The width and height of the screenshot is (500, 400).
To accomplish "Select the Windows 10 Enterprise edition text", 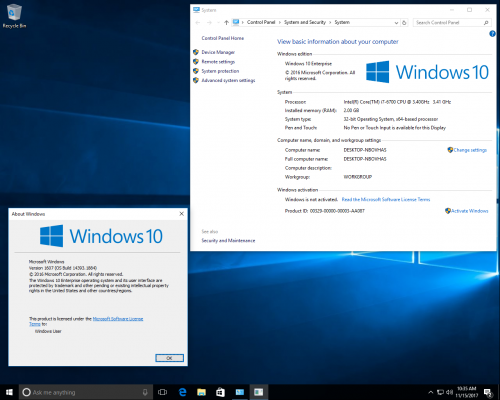I will pos(308,63).
